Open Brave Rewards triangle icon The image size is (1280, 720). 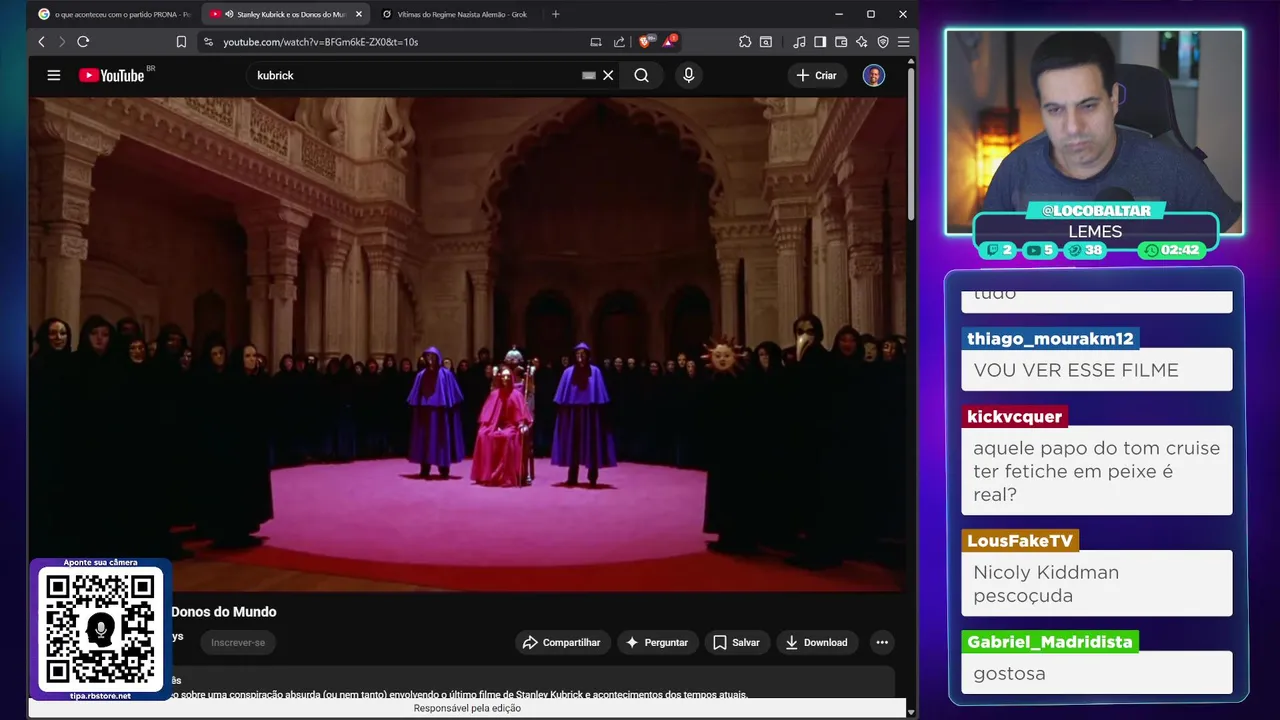tap(669, 42)
